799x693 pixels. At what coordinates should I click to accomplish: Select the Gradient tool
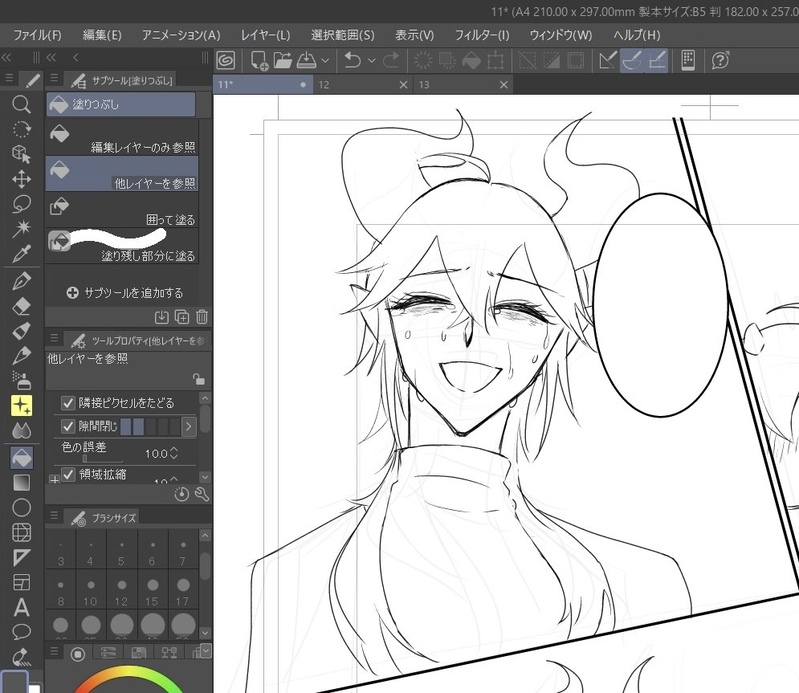[x=21, y=482]
